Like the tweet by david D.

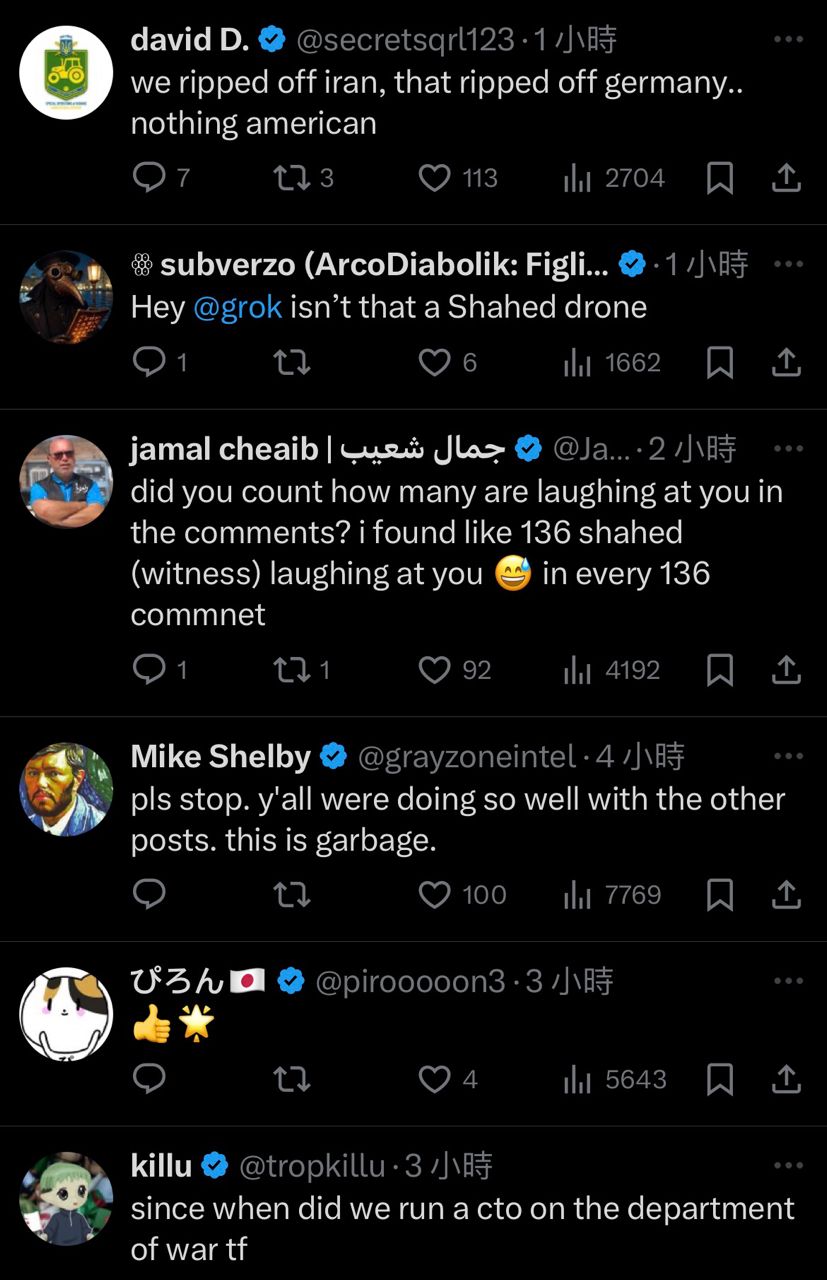click(434, 178)
